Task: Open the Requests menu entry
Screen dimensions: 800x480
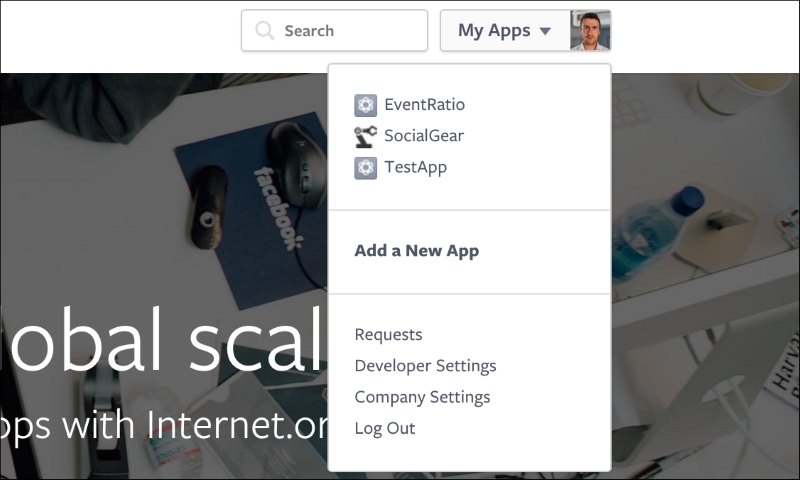Action: pos(388,335)
